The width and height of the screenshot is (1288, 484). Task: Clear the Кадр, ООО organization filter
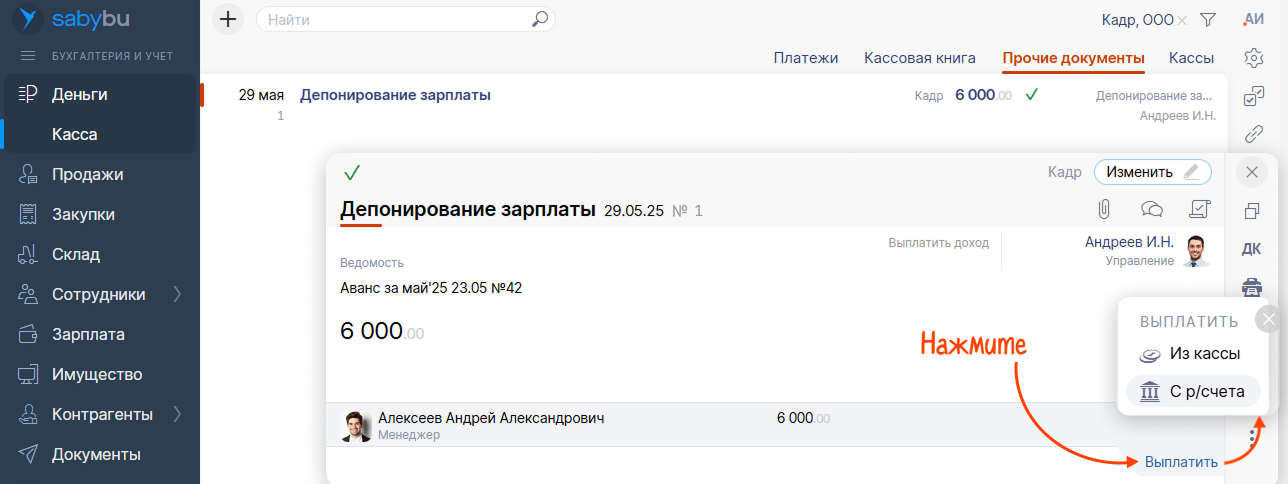[x=1182, y=20]
